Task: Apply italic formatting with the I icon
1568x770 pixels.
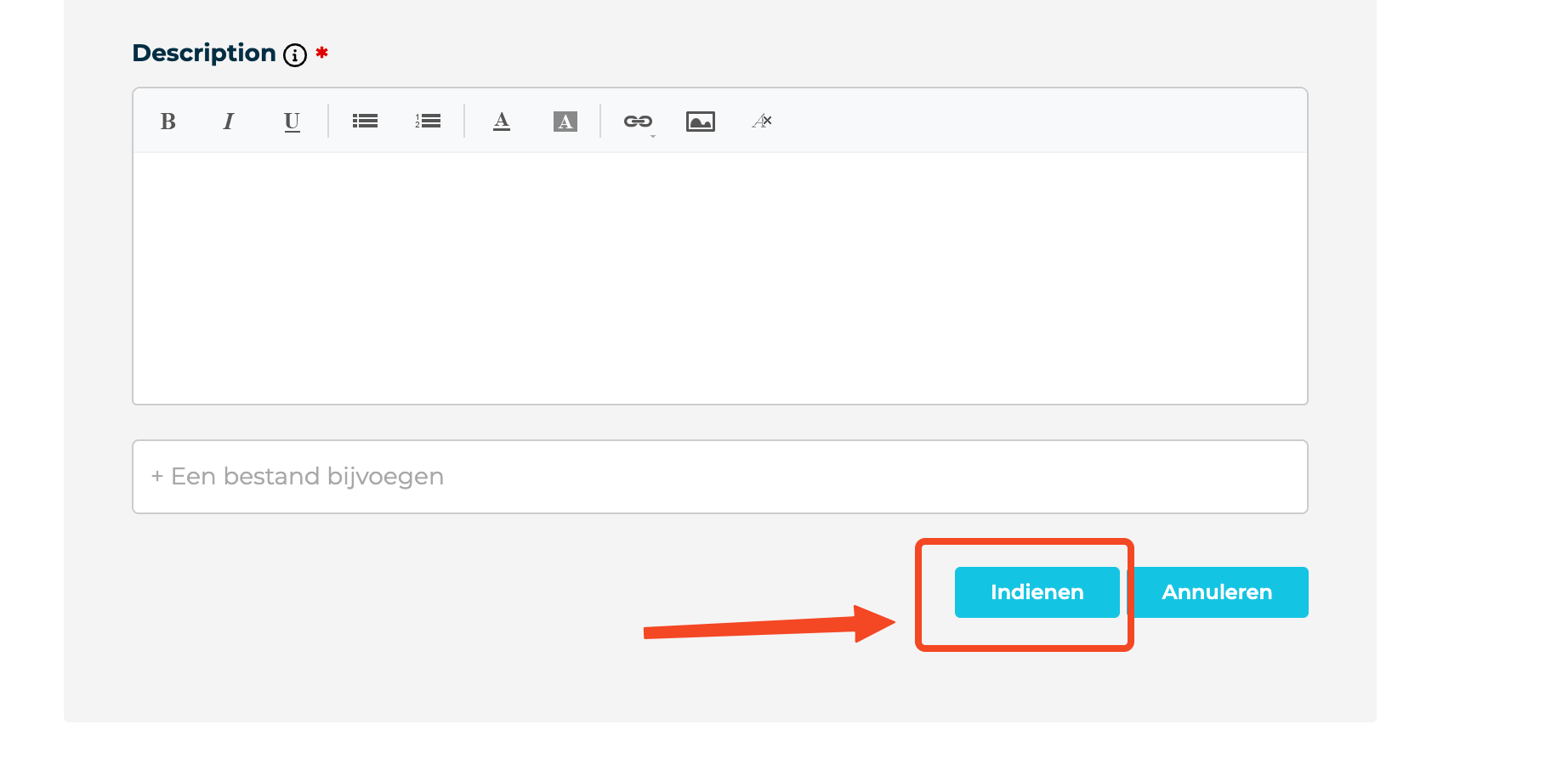Action: pos(228,122)
